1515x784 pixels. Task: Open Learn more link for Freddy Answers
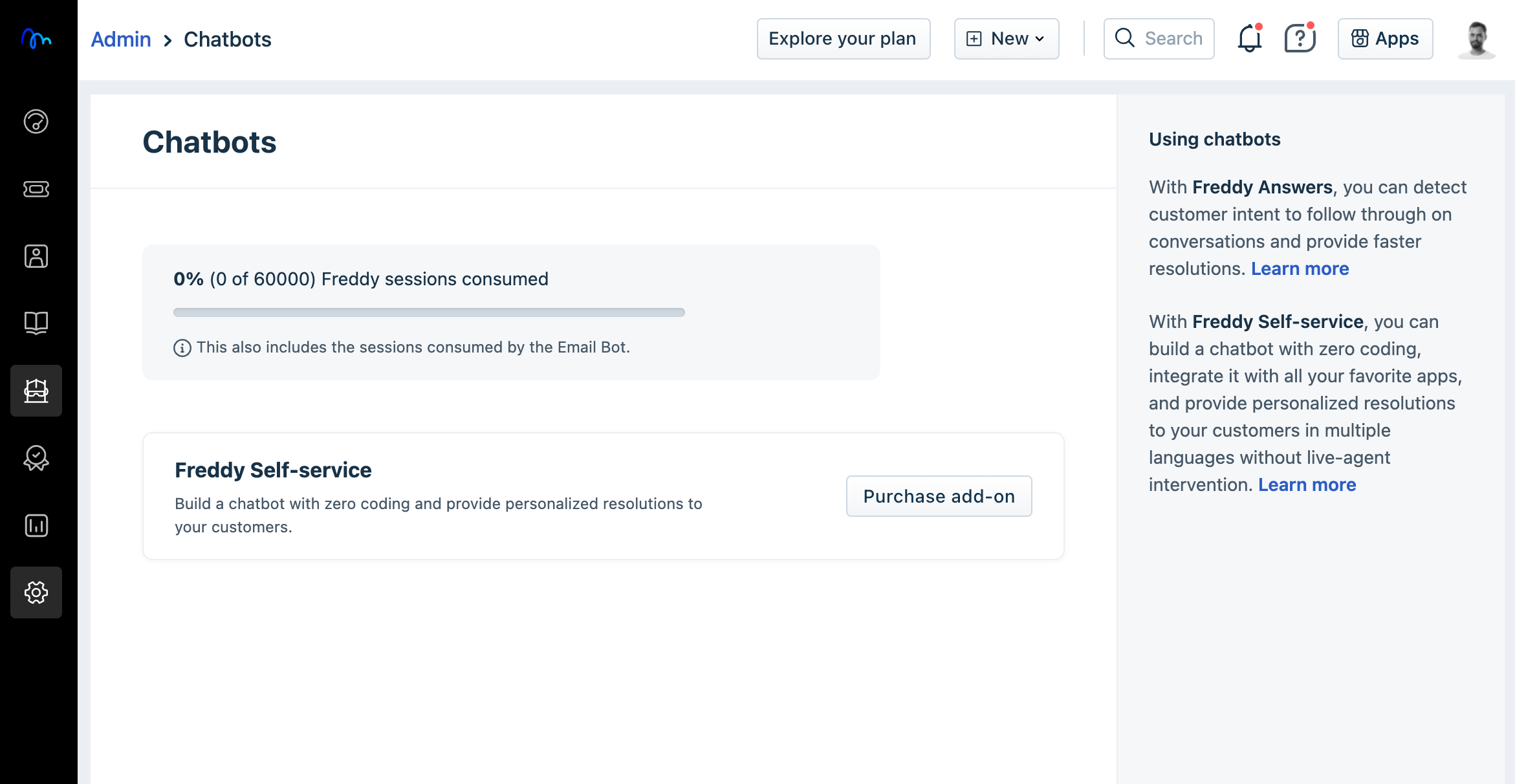tap(1300, 268)
